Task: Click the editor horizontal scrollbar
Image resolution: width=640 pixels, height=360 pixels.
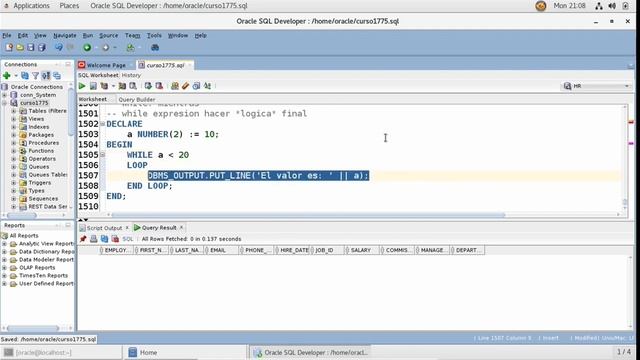Action: (308, 215)
